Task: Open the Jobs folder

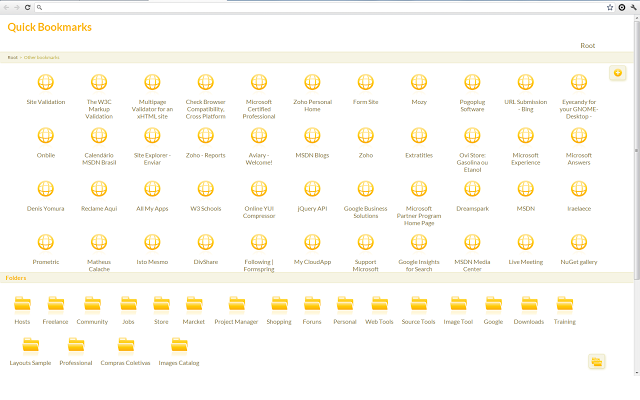Action: click(129, 310)
